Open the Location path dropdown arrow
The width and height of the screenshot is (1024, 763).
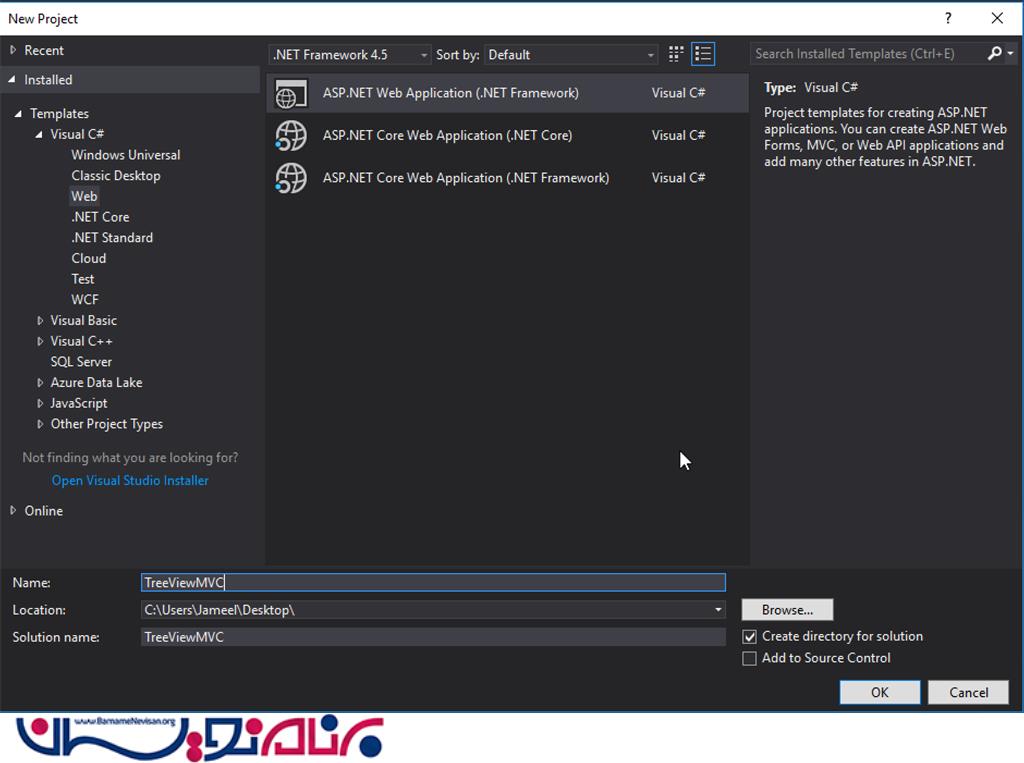[718, 610]
